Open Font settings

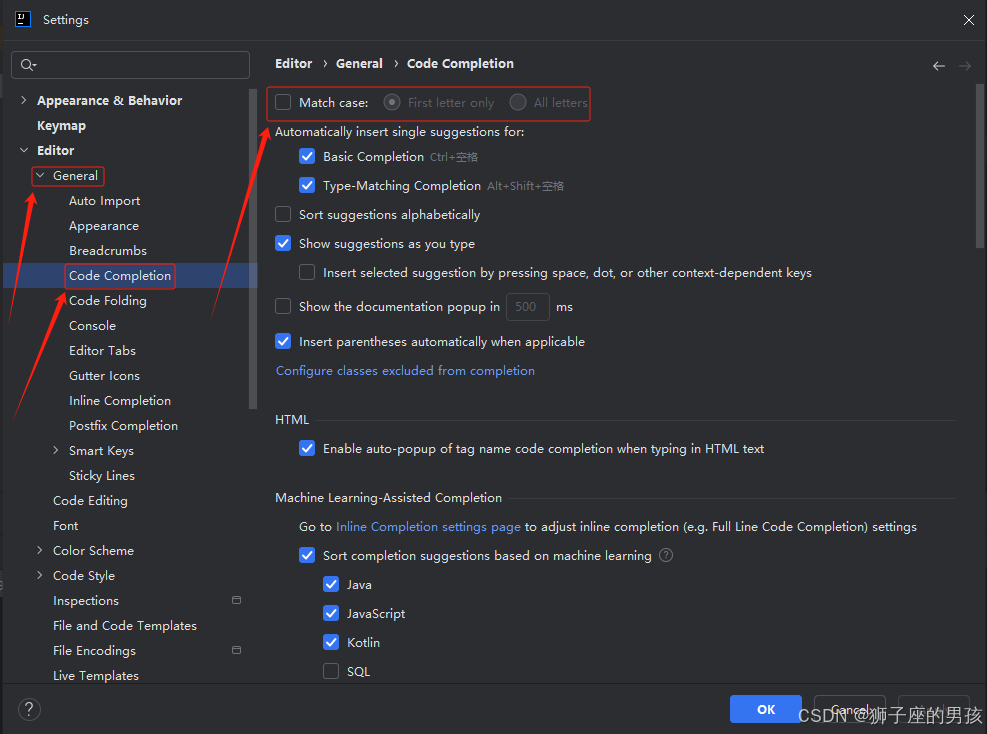pos(65,526)
